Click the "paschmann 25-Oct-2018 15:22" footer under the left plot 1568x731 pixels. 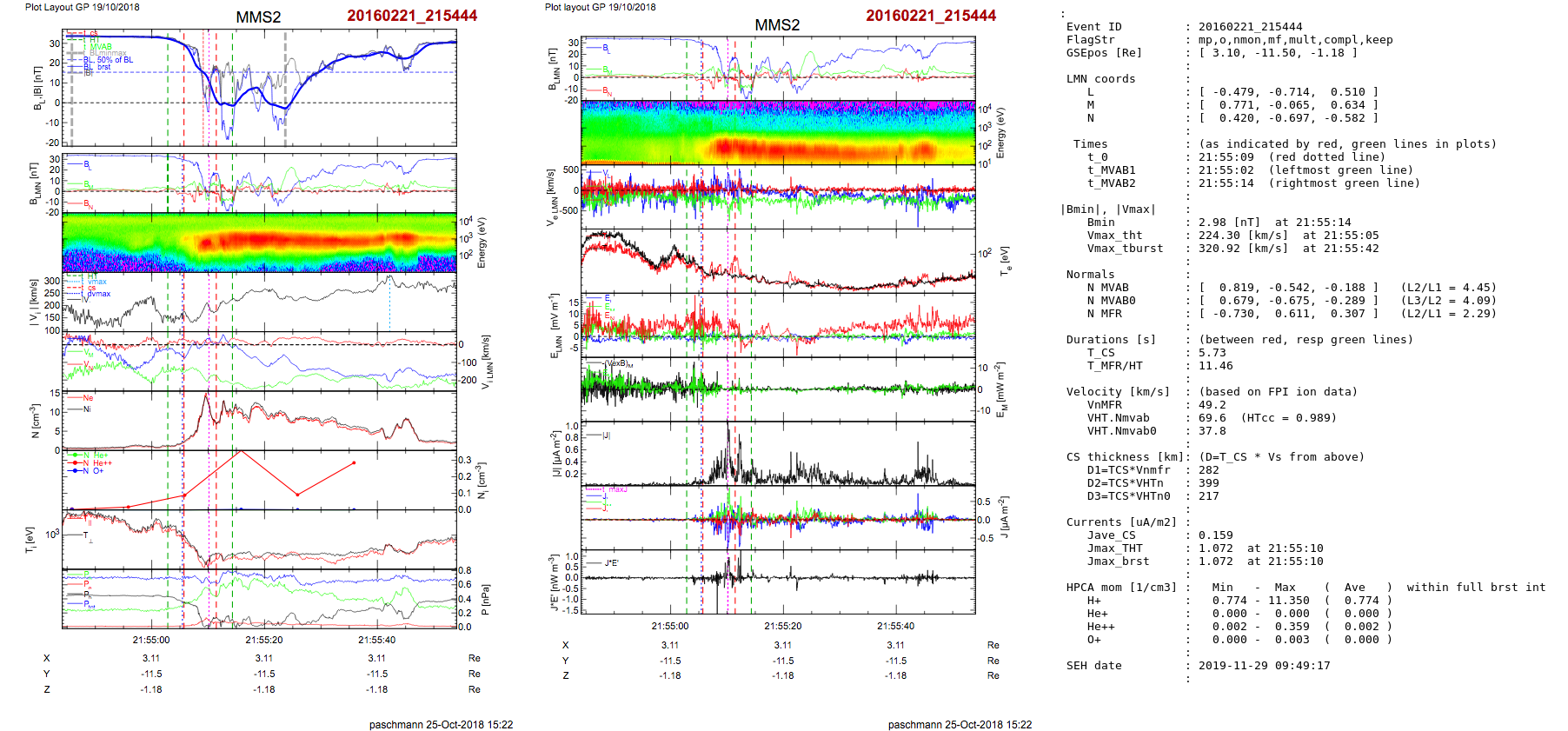(441, 724)
